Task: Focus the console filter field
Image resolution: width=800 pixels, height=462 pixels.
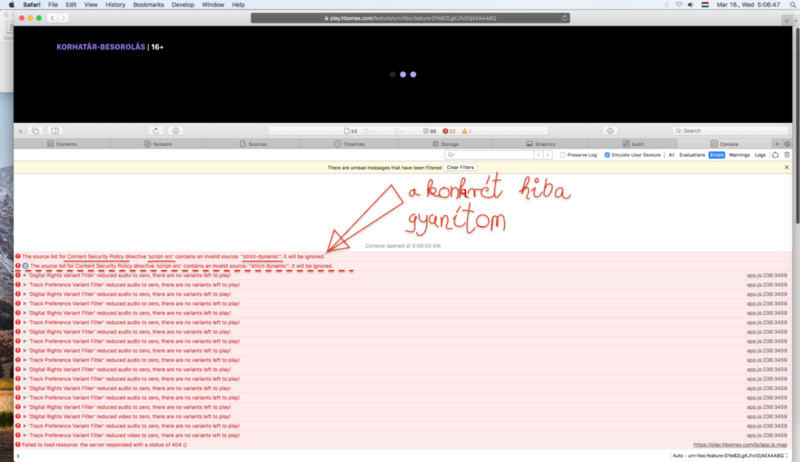Action: click(x=489, y=155)
